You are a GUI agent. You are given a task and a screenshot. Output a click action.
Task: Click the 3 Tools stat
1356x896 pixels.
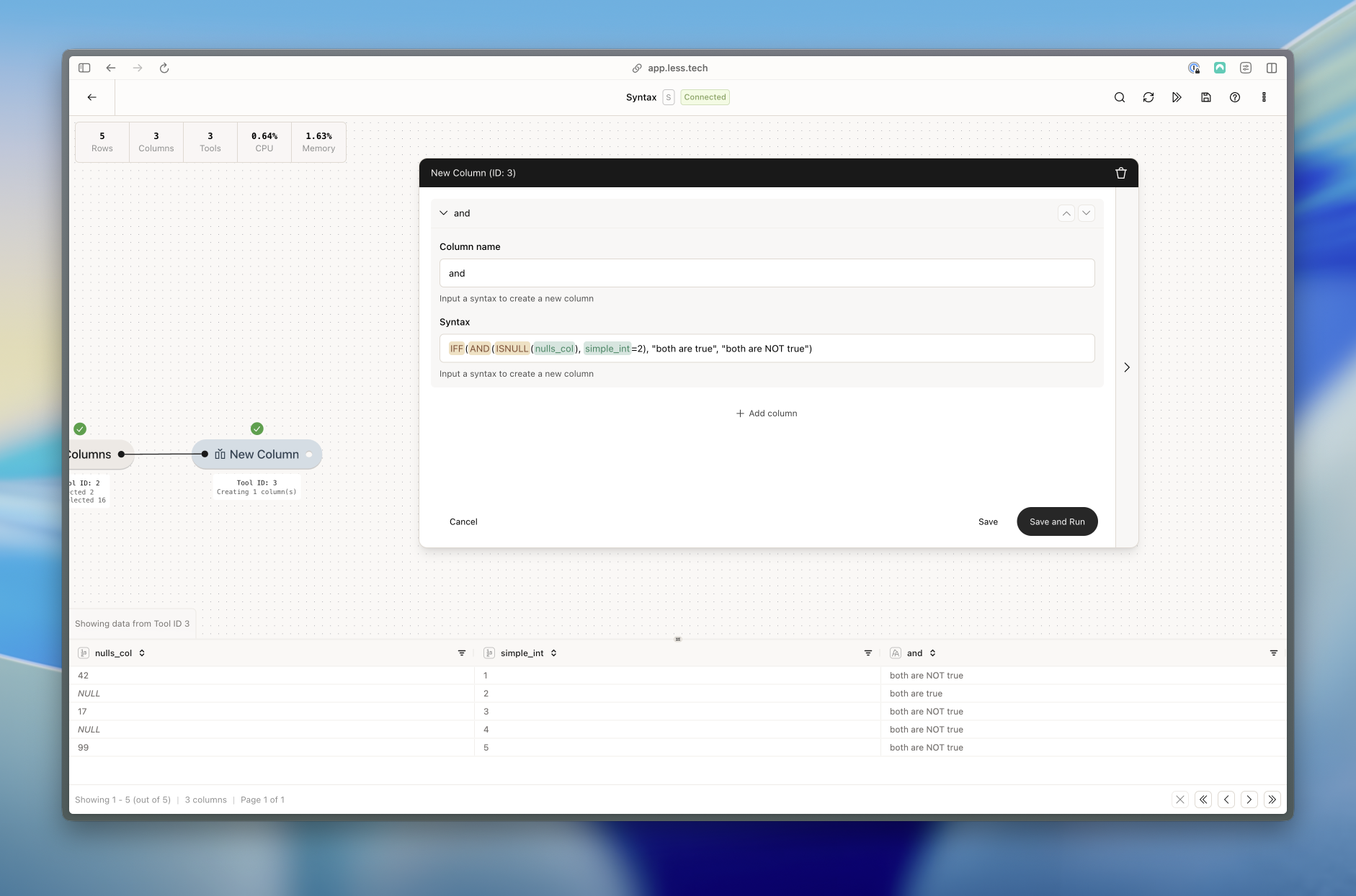(210, 142)
